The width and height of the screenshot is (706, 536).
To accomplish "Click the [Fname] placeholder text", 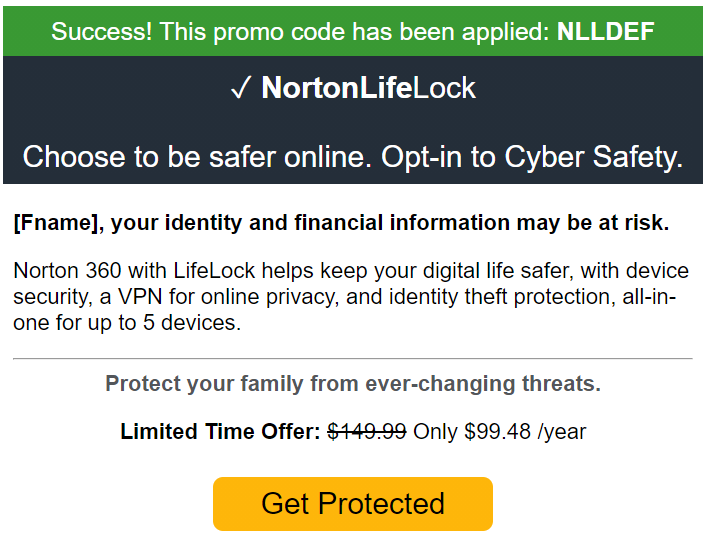I will (x=55, y=223).
